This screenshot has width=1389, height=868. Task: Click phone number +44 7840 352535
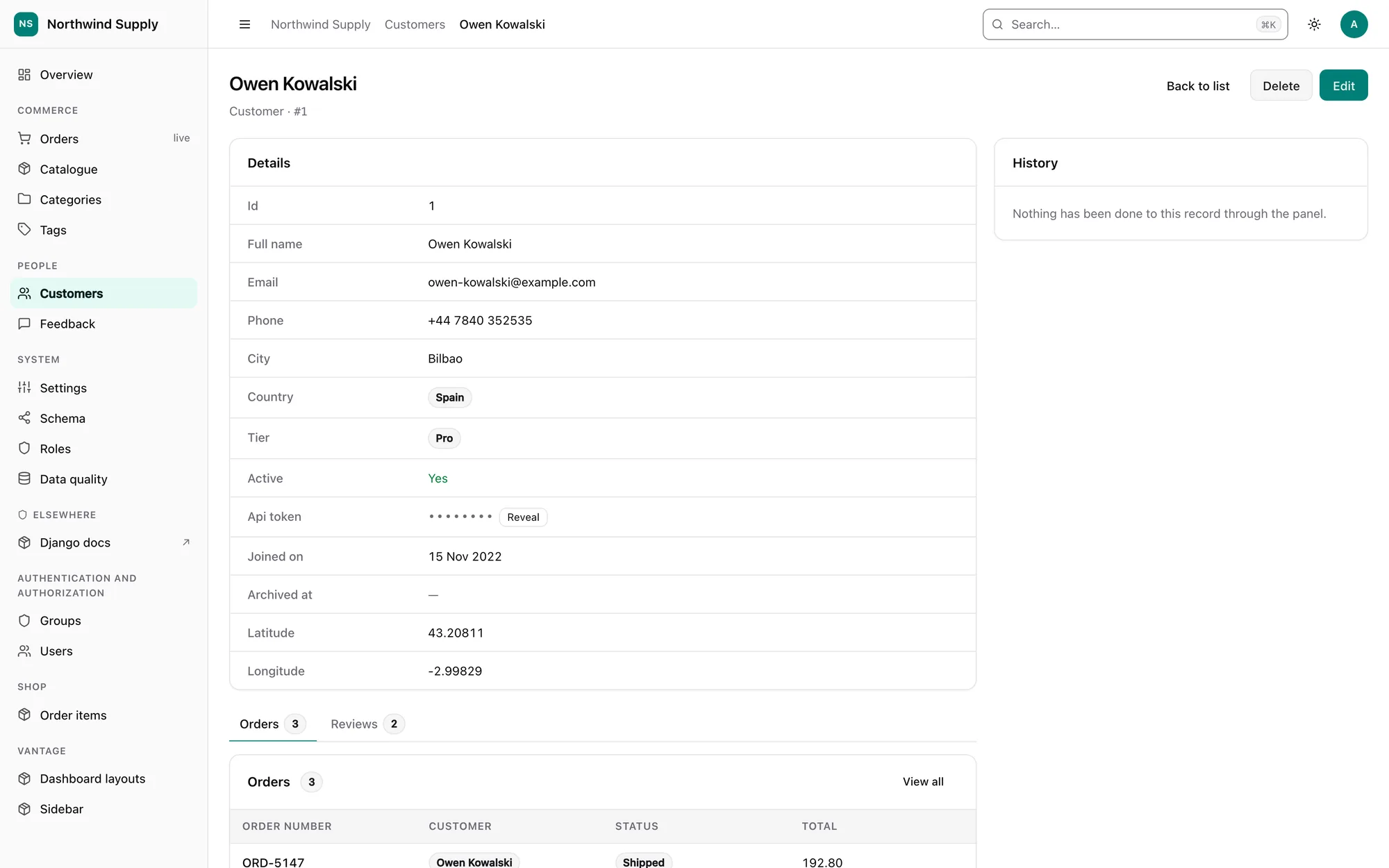coord(480,320)
